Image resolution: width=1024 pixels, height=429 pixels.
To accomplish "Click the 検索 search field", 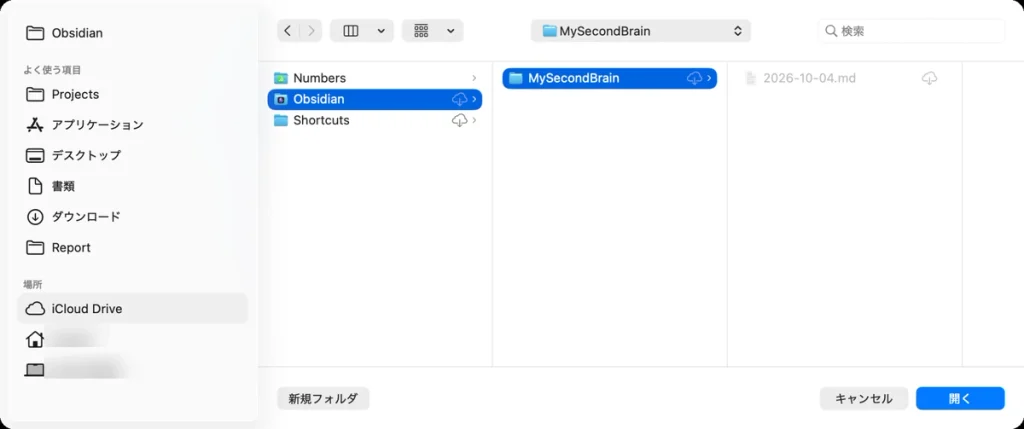I will pyautogui.click(x=912, y=31).
